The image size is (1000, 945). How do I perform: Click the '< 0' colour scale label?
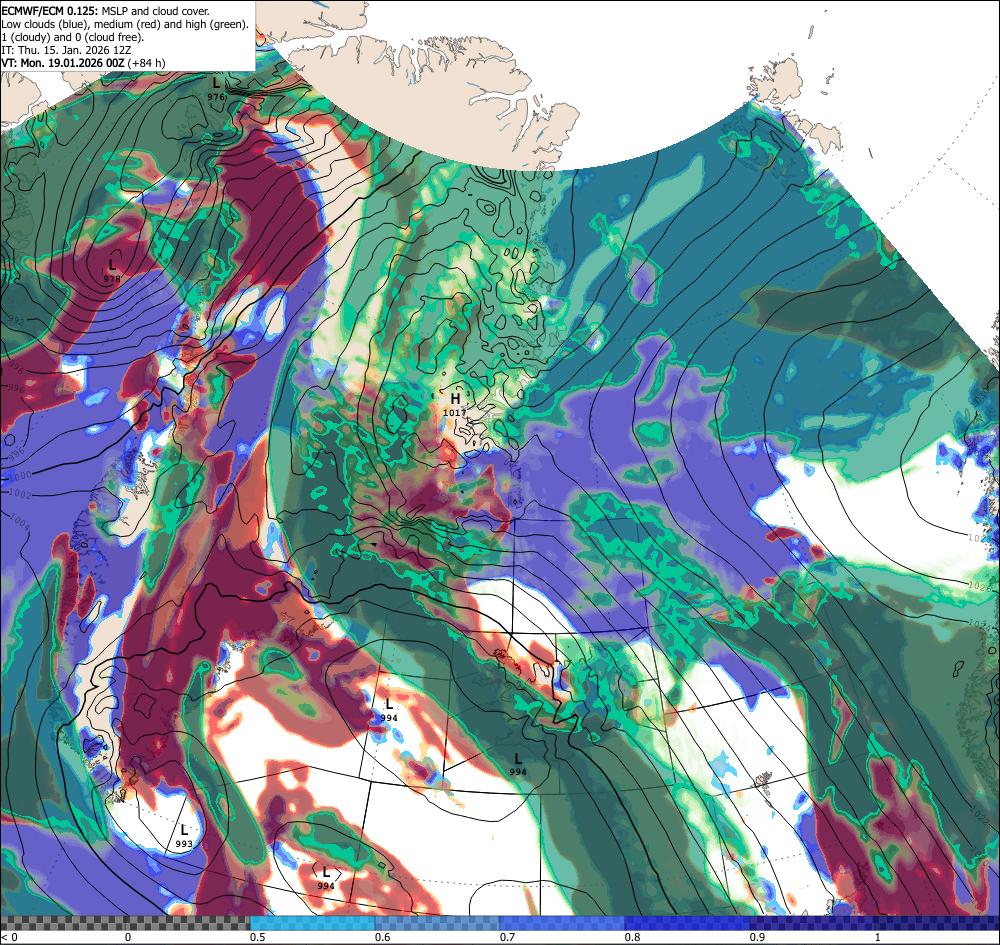9,937
